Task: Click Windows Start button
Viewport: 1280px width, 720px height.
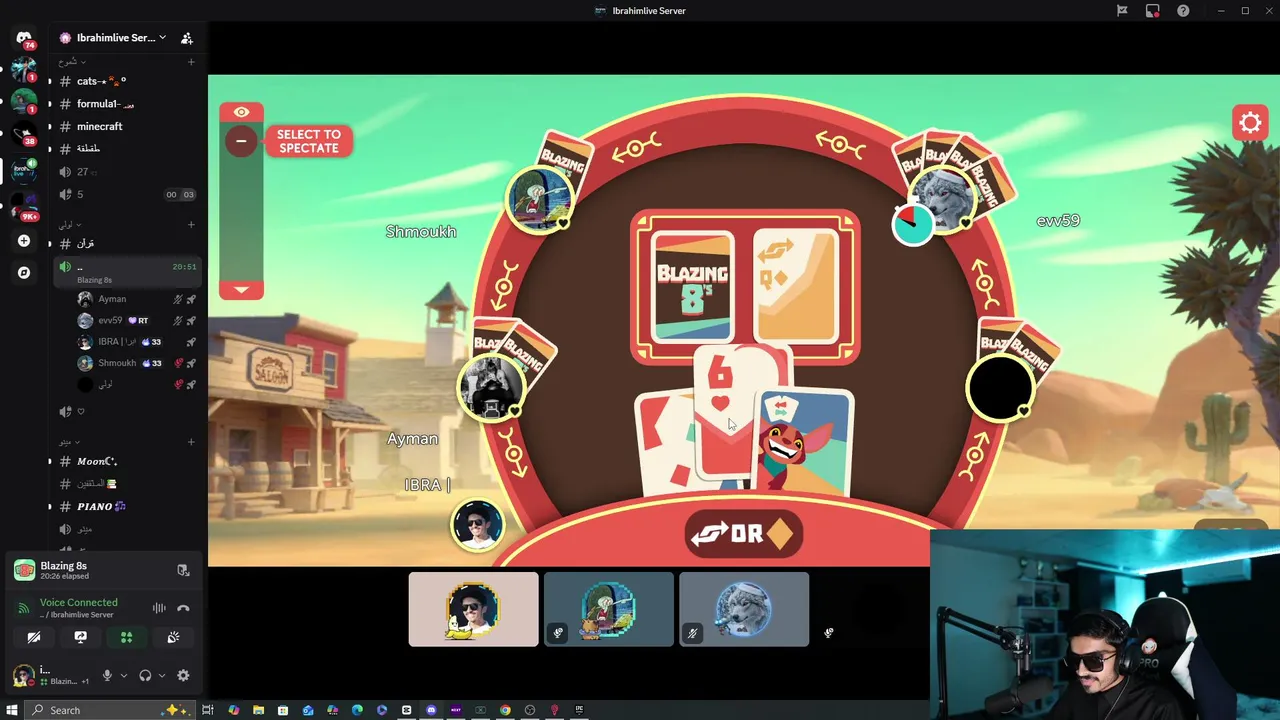Action: point(12,710)
